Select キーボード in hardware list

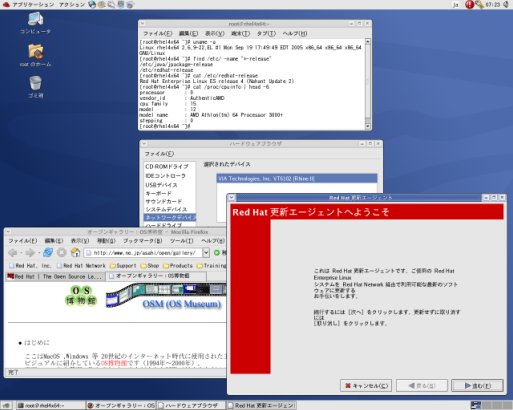[158, 193]
